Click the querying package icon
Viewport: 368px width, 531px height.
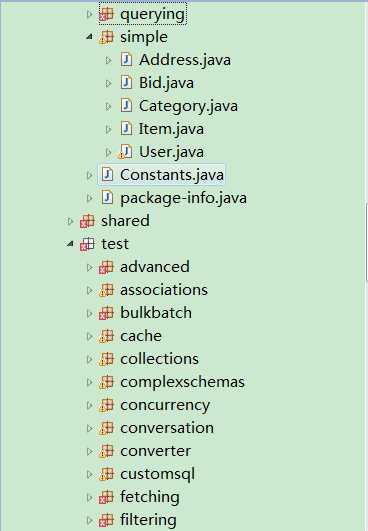pyautogui.click(x=106, y=15)
